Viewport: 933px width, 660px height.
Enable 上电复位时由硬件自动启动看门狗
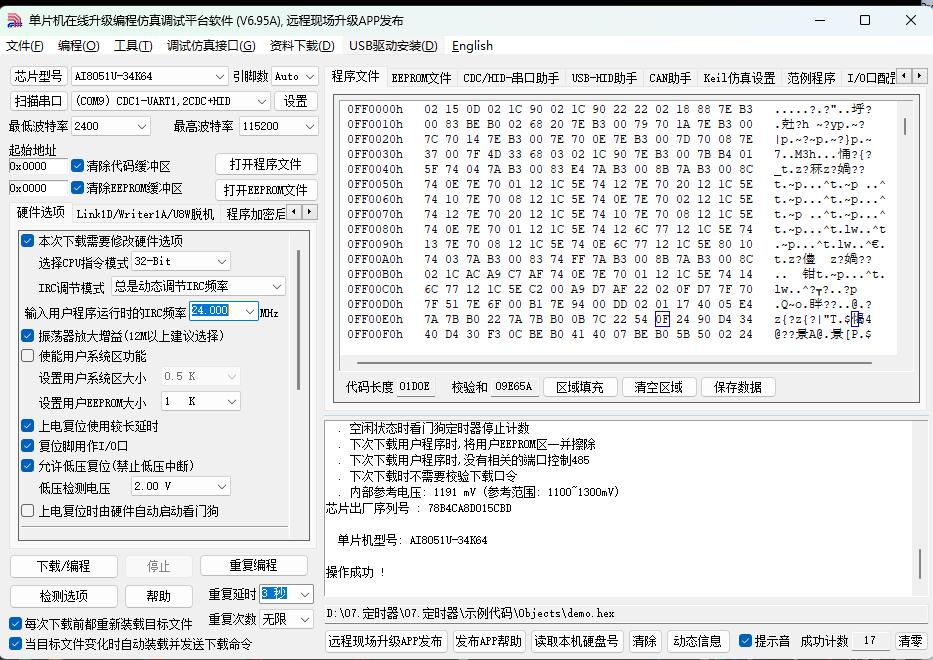tap(27, 511)
